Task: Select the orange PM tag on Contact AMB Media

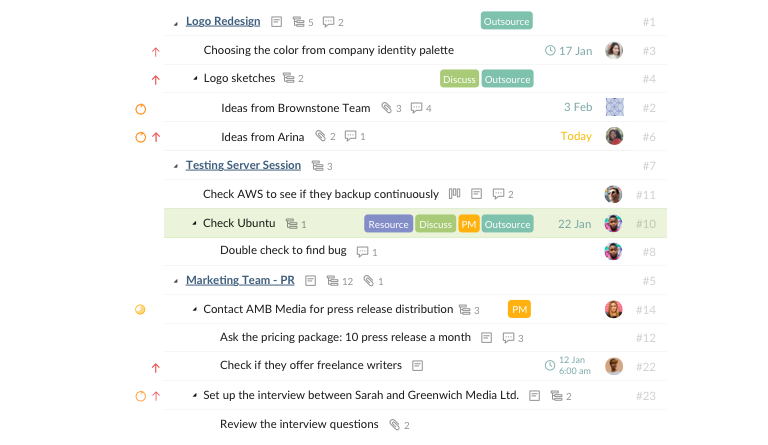Action: 519,309
